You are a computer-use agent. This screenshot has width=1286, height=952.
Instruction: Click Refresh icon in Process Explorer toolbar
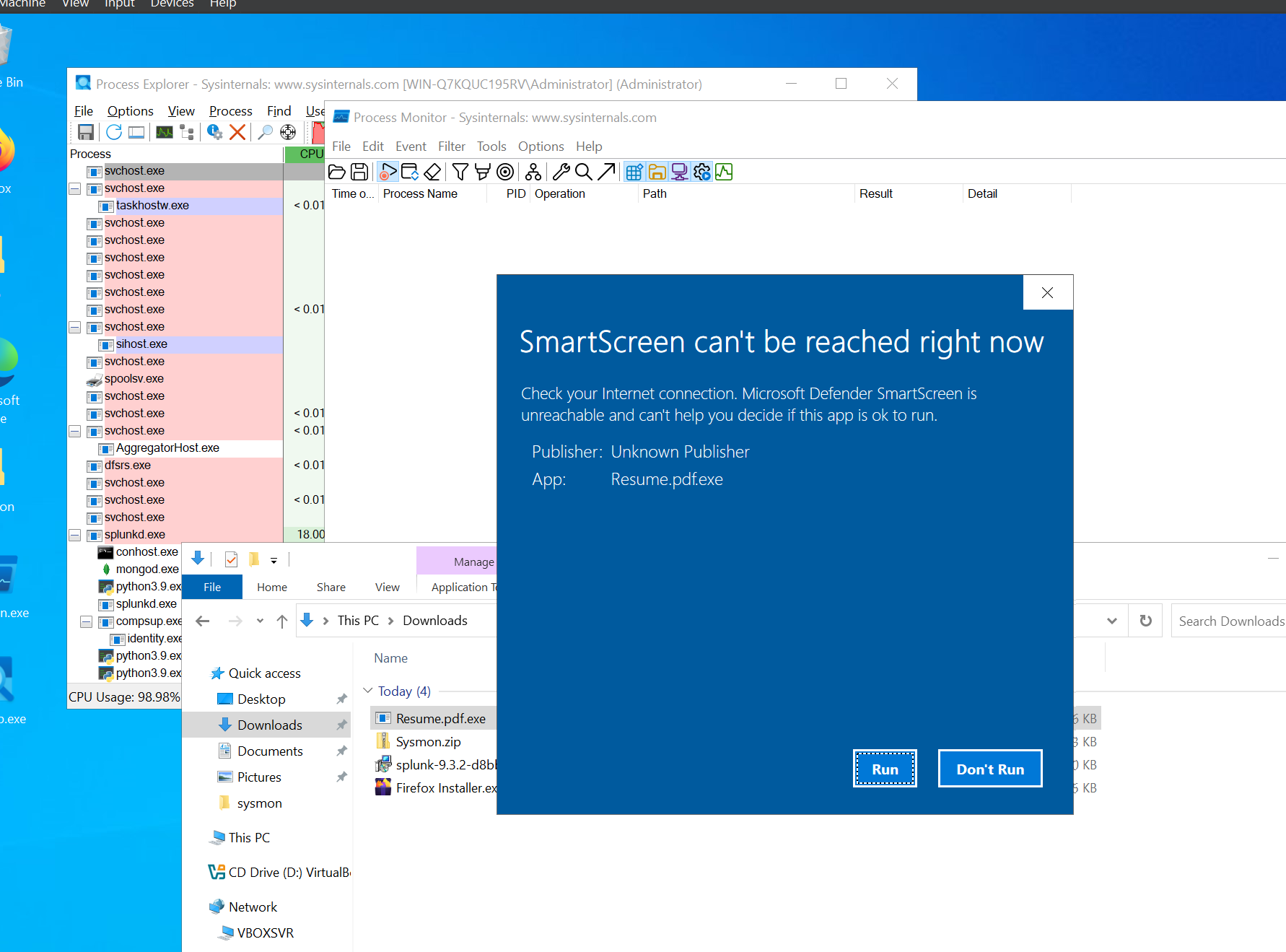pyautogui.click(x=114, y=132)
